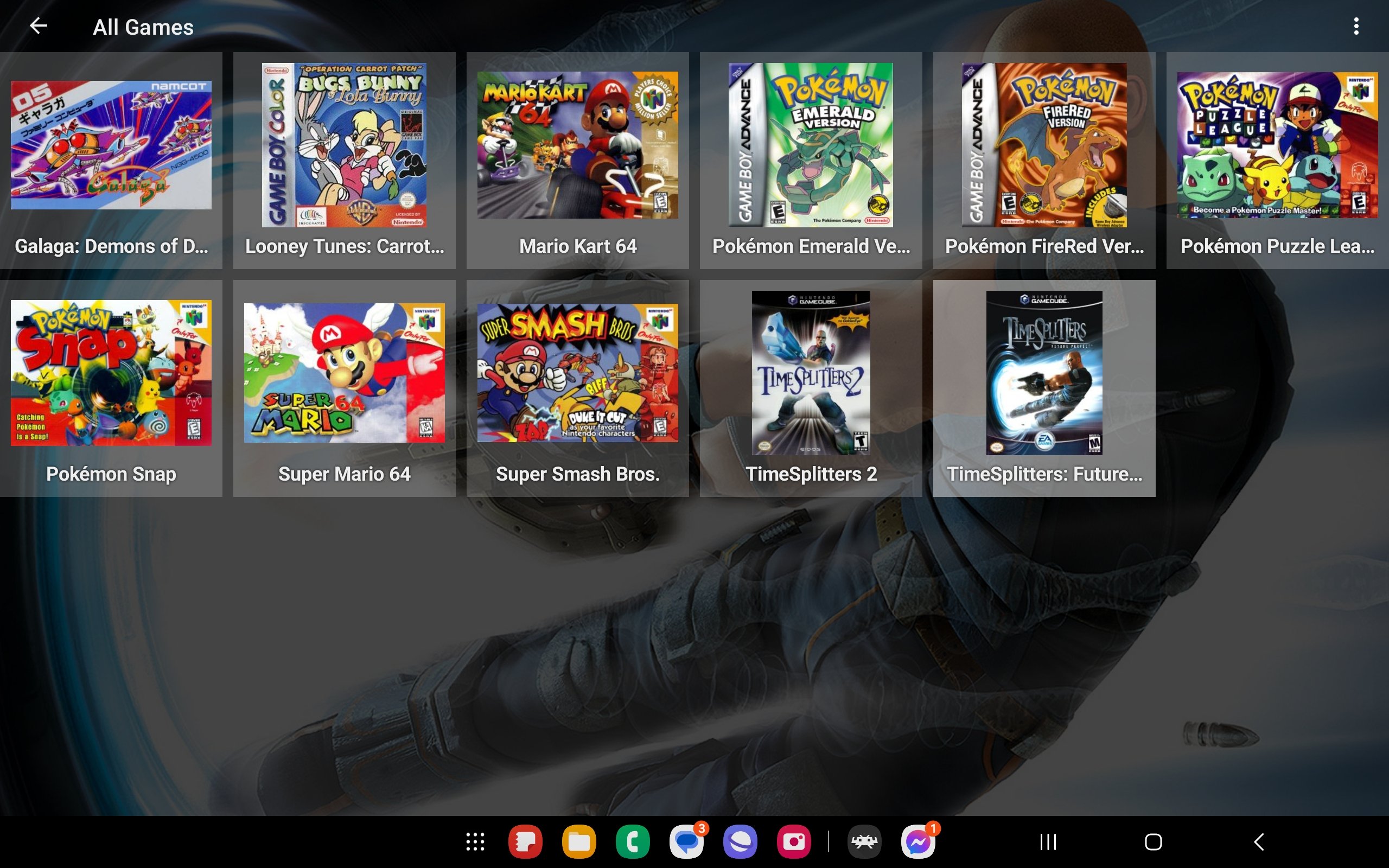This screenshot has width=1389, height=868.
Task: Launch the Super Mario 64 cover art
Action: (x=345, y=373)
